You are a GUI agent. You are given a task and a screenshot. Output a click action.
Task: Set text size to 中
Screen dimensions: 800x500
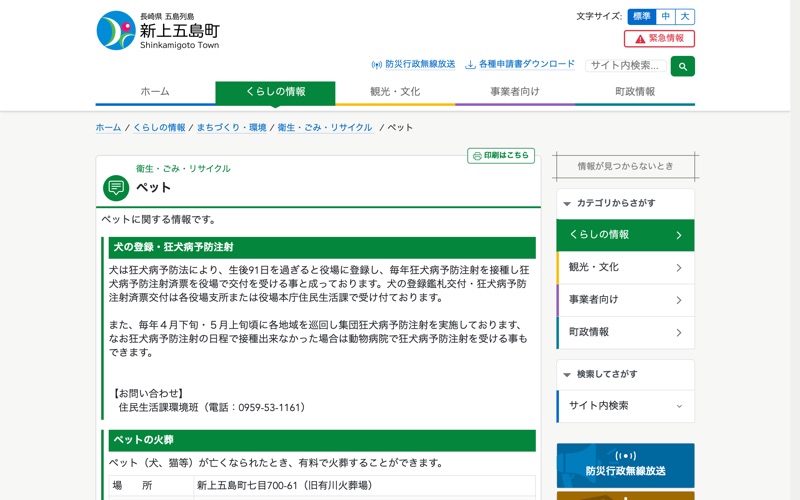tap(666, 16)
